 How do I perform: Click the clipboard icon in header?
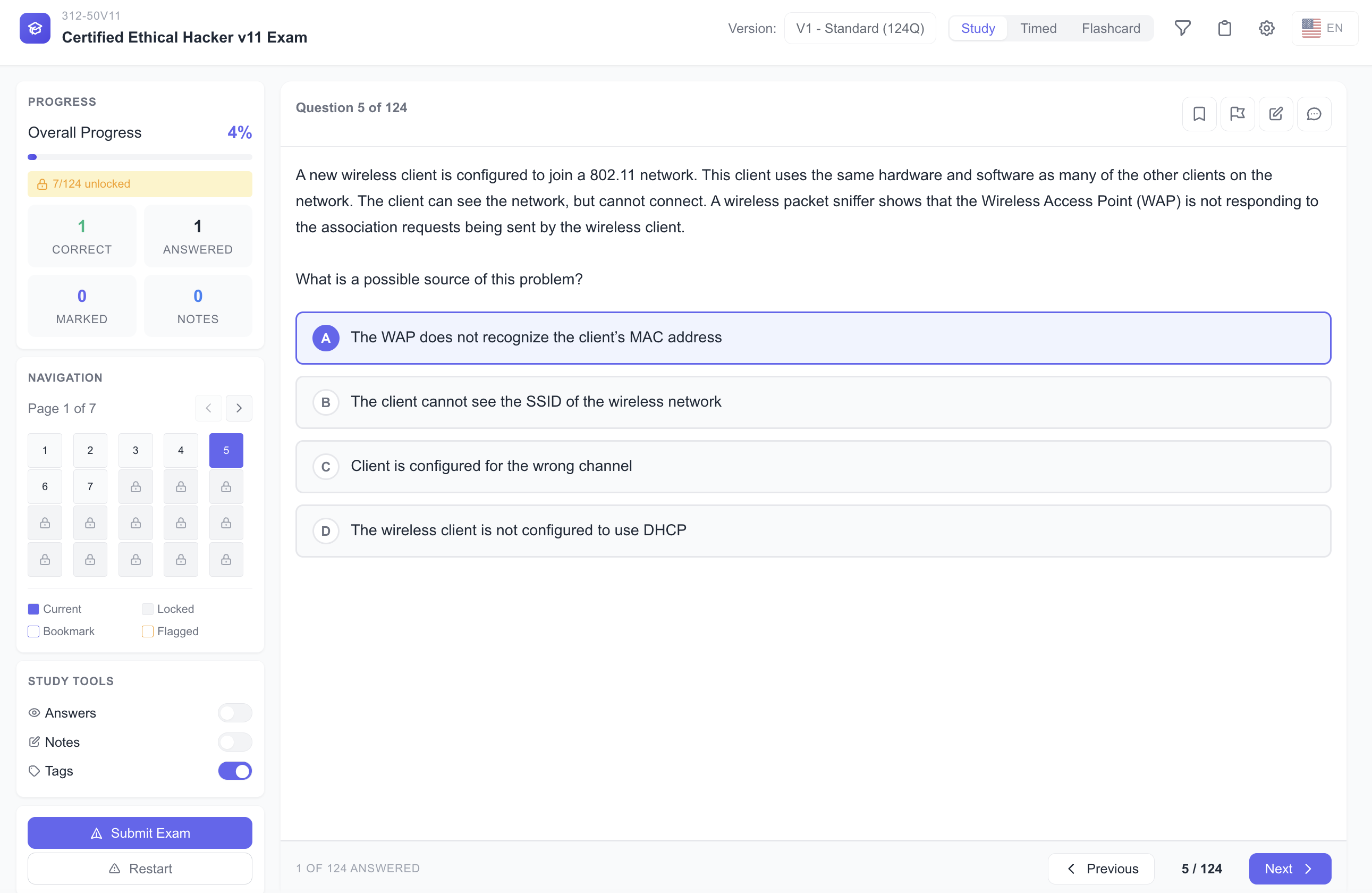coord(1224,28)
